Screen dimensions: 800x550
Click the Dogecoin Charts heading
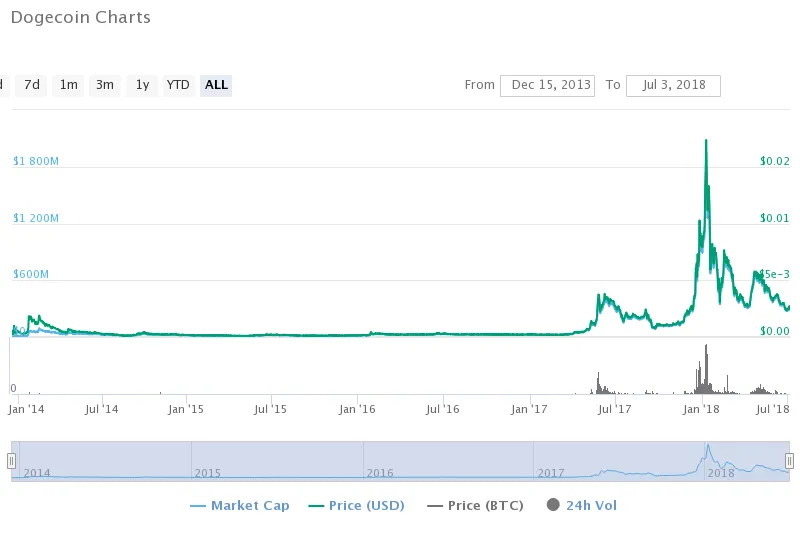click(x=81, y=17)
